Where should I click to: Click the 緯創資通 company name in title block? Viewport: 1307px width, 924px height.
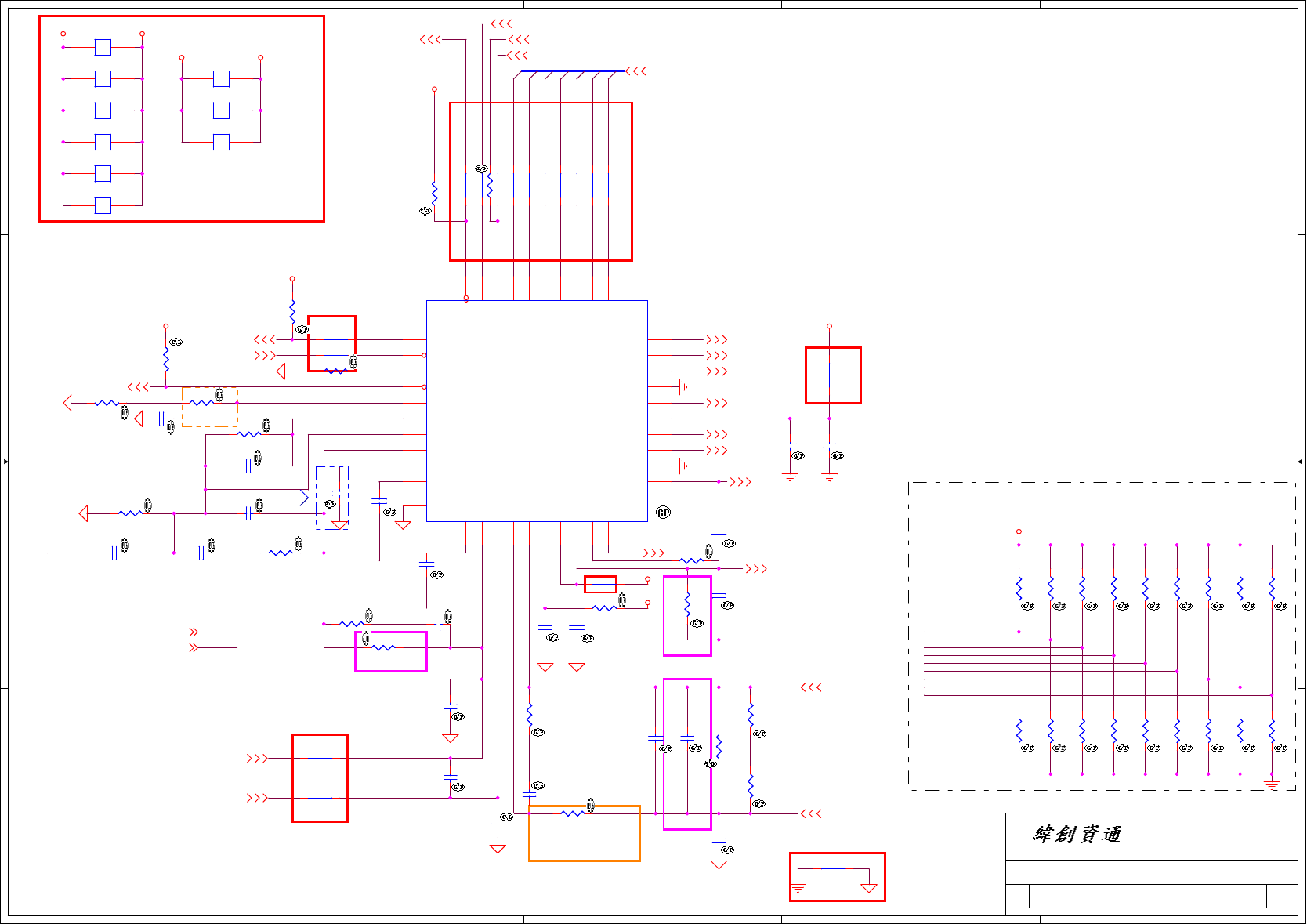[x=1077, y=835]
